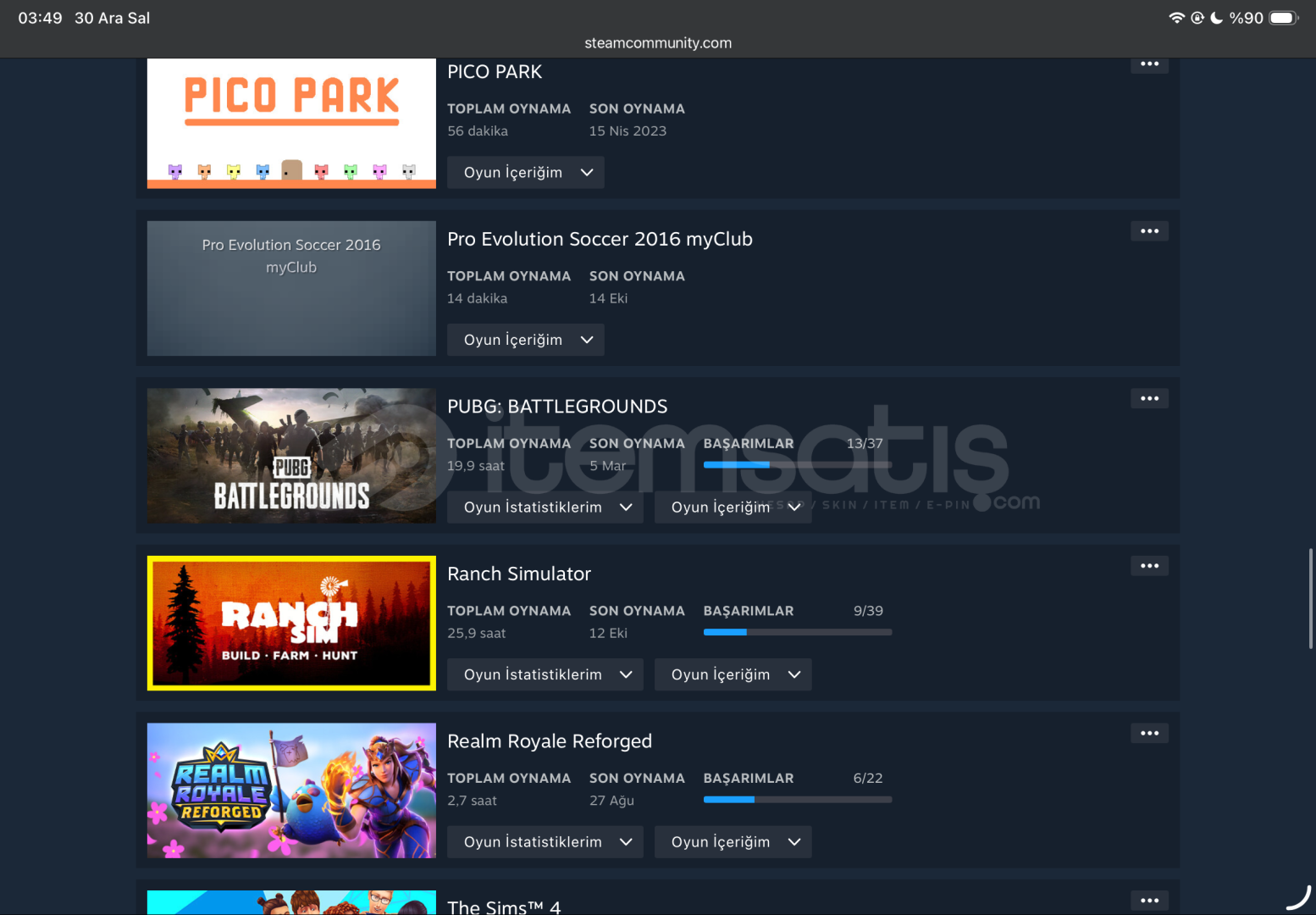Click the Ranch Simulator achievements progress bar
This screenshot has width=1316, height=915.
coord(798,632)
